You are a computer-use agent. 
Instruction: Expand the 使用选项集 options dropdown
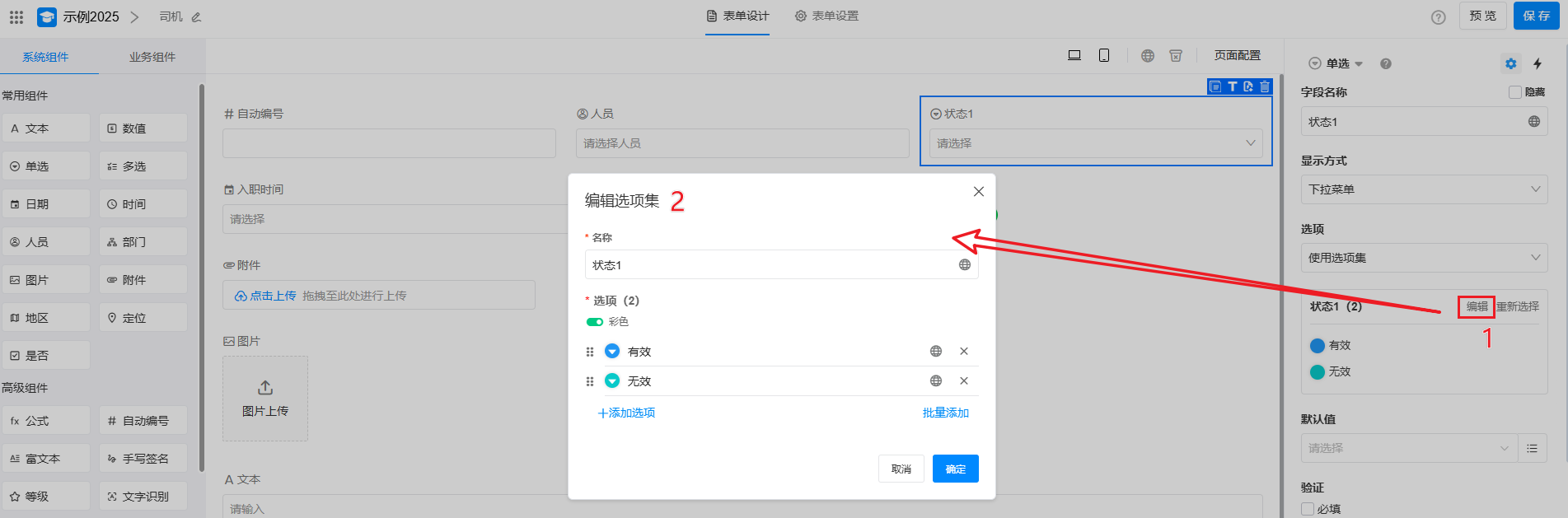coord(1423,258)
